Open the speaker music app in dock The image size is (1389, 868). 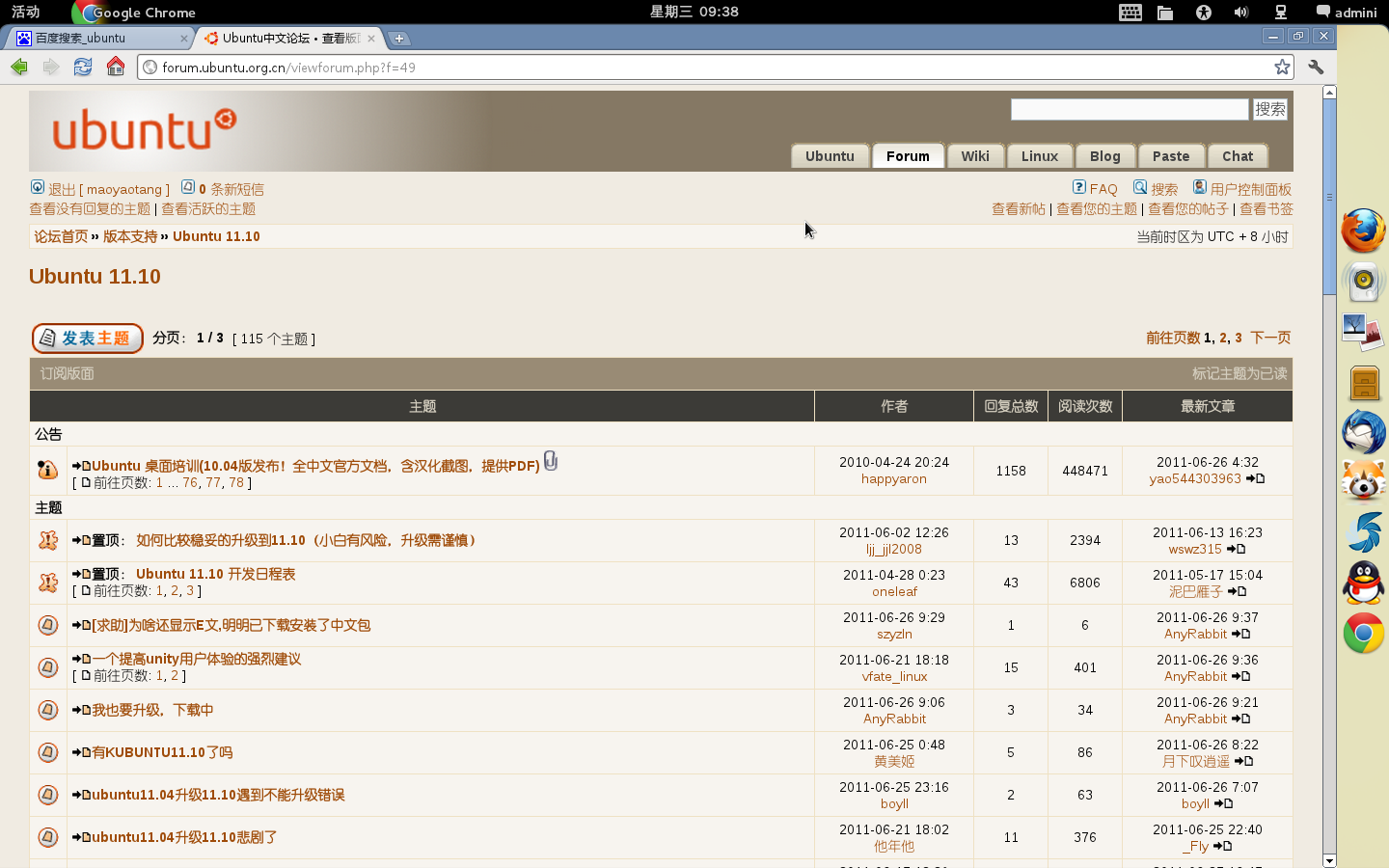click(1363, 282)
